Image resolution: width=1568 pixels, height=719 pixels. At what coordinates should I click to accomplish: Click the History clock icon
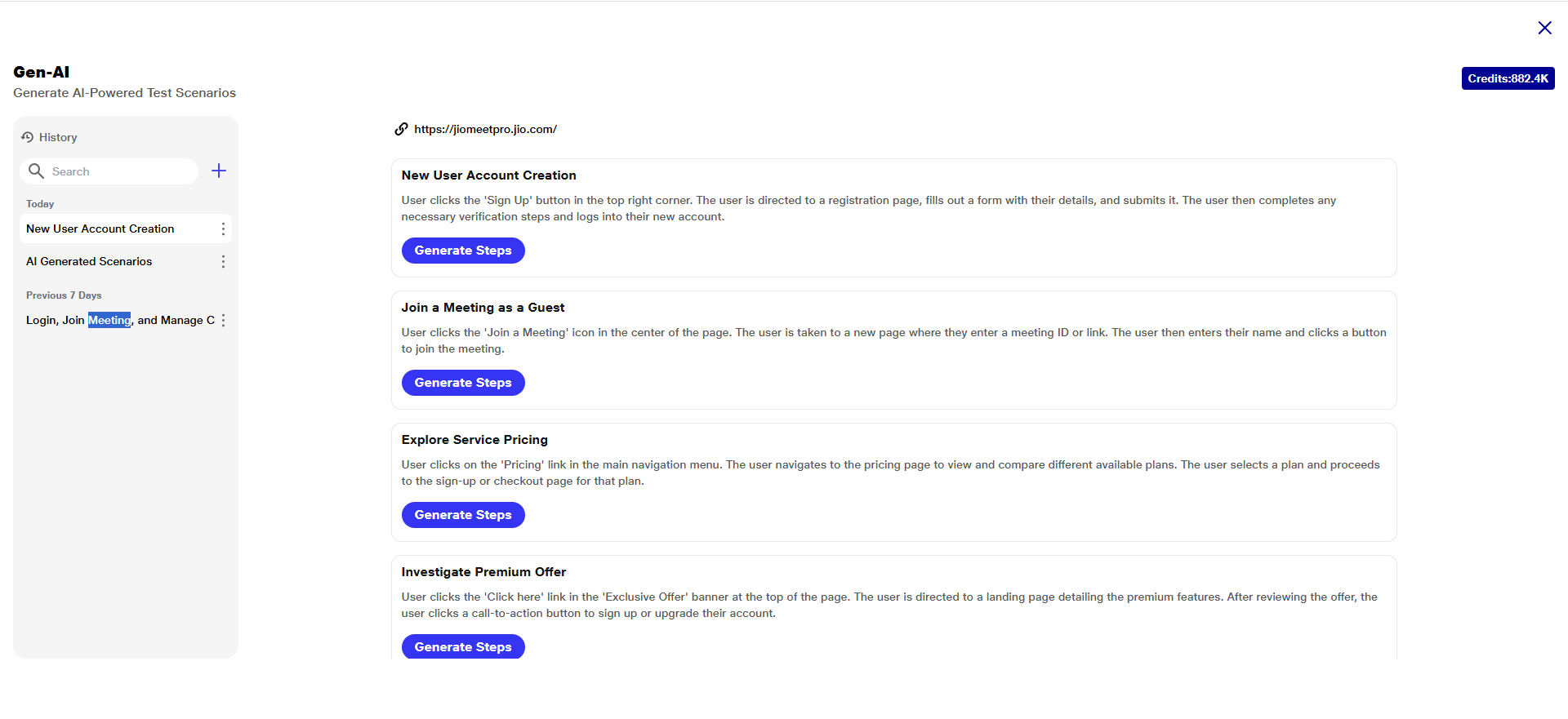pos(27,137)
